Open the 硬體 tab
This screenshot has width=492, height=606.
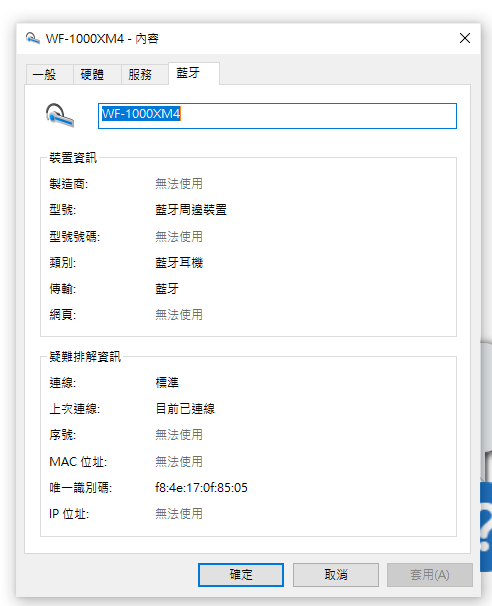coord(97,74)
